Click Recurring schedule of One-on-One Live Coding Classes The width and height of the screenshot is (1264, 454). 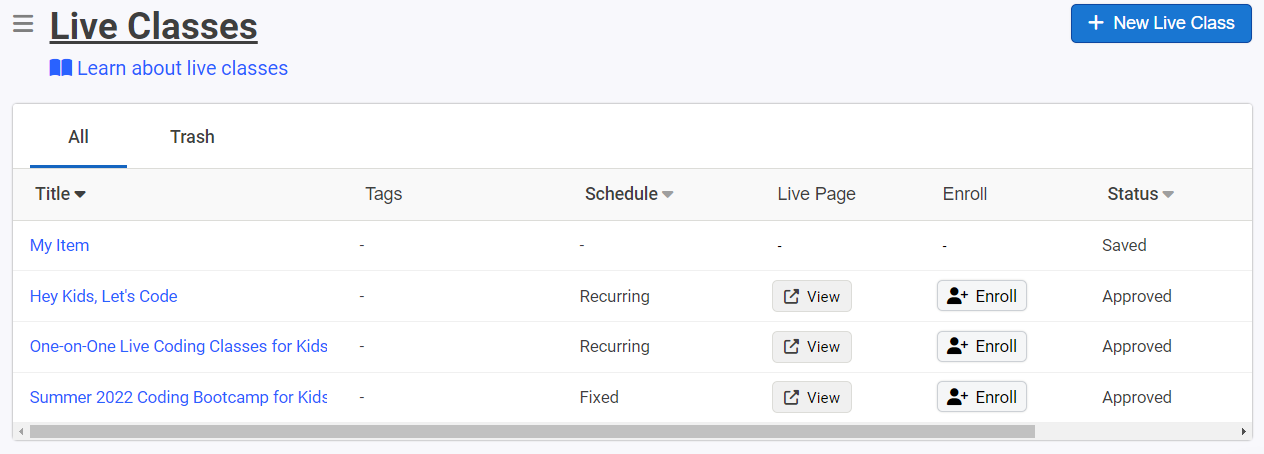point(615,346)
